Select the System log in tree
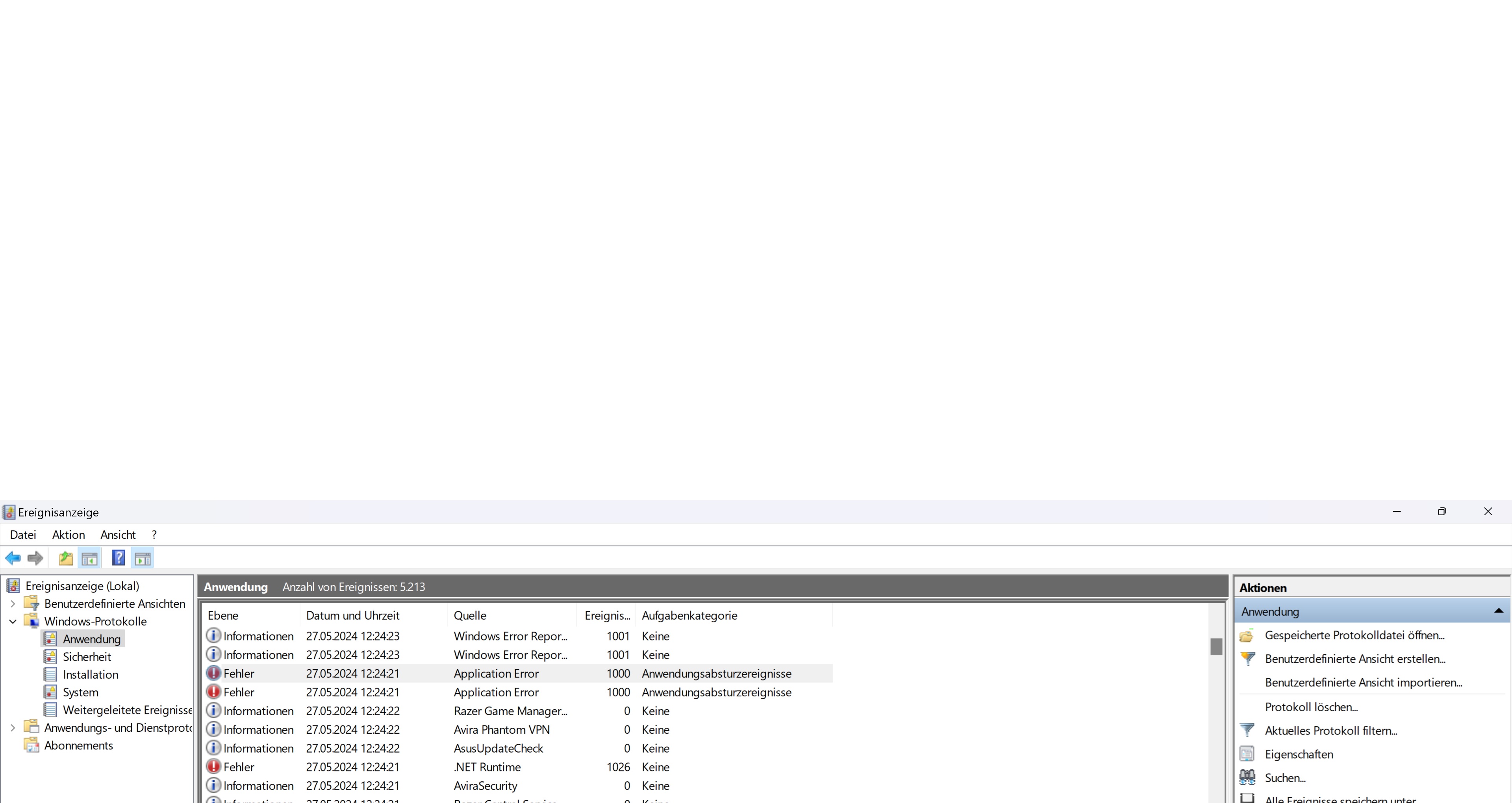 [x=80, y=692]
